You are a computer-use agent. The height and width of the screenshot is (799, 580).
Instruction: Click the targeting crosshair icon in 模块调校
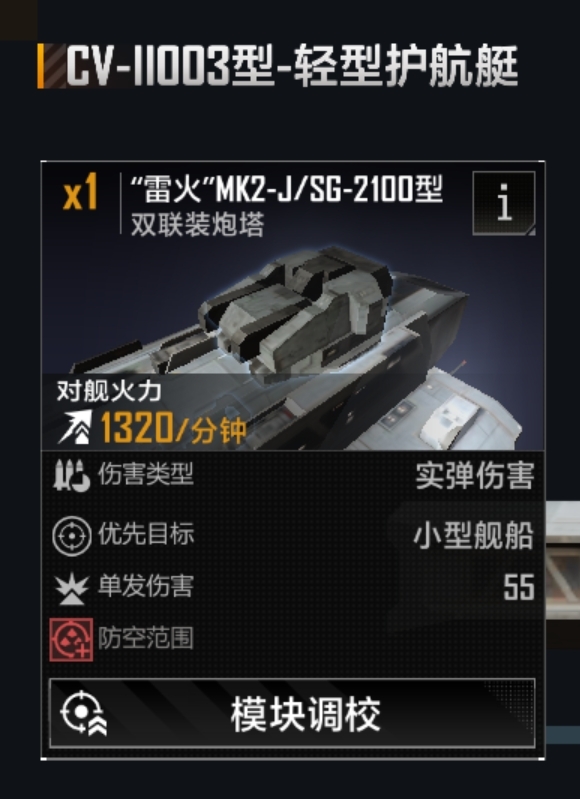84,713
